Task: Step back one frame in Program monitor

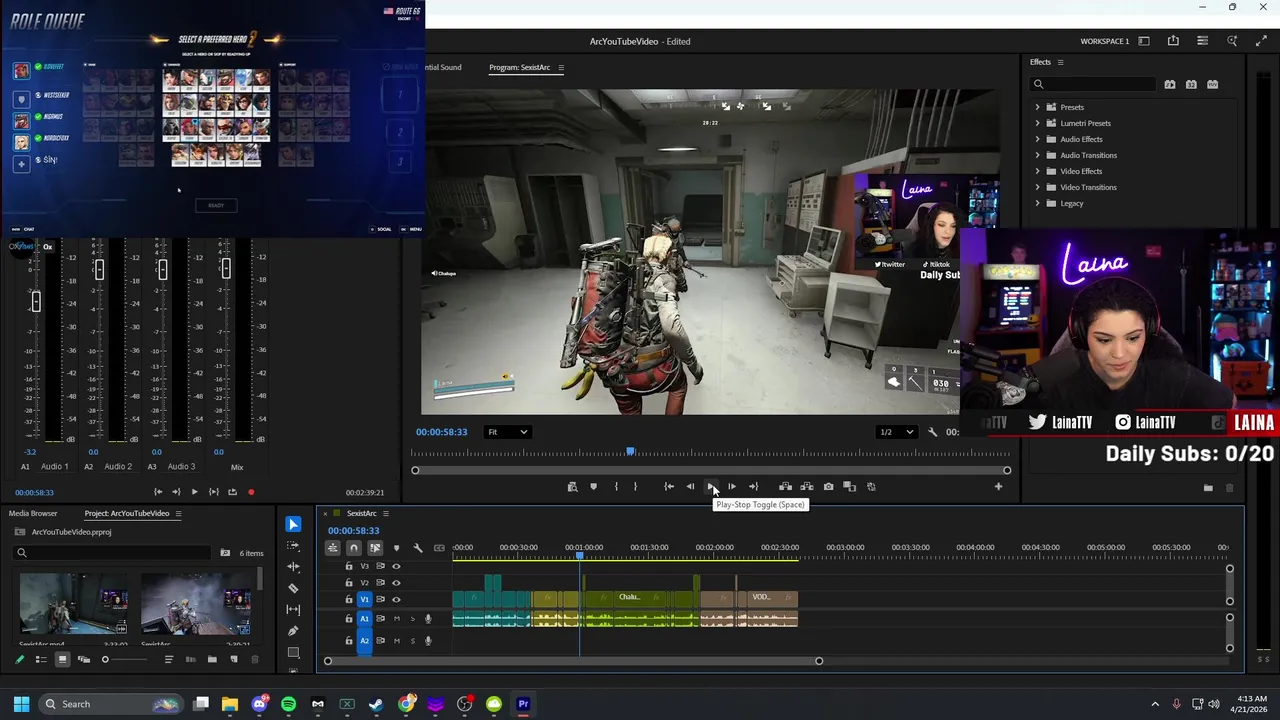Action: click(x=690, y=487)
